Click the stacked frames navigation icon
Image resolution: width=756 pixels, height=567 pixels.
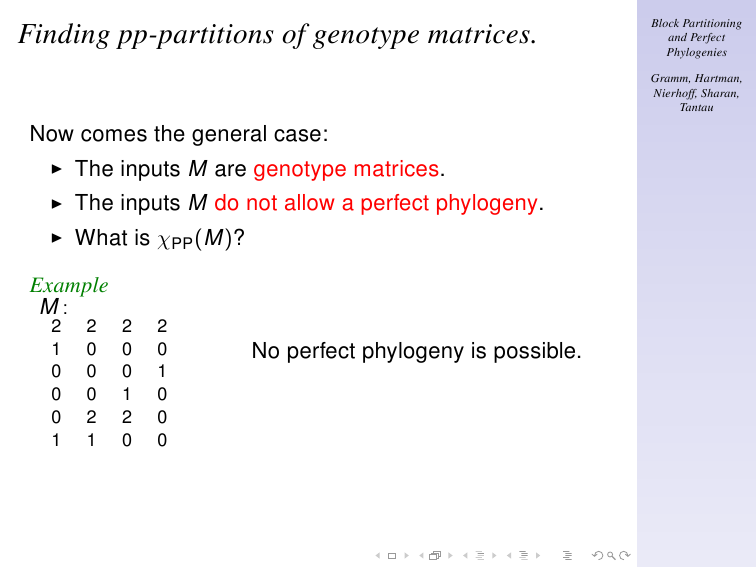coord(435,555)
